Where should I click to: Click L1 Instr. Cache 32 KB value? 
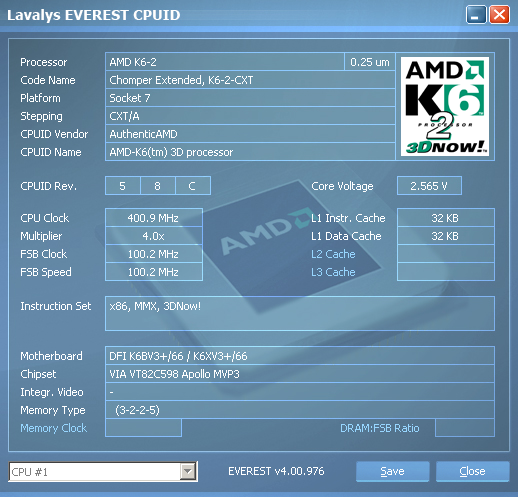446,218
